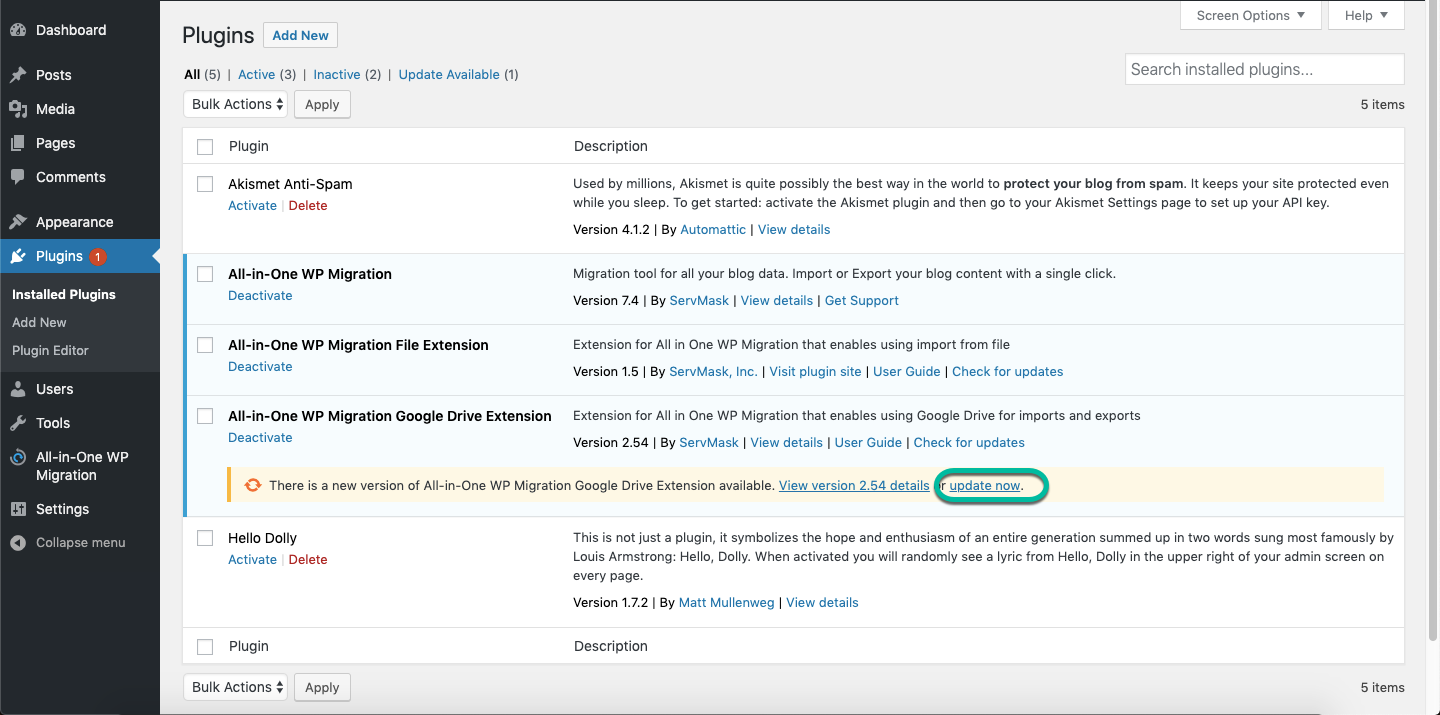Image resolution: width=1440 pixels, height=715 pixels.
Task: Click the All-in-One WP Migration sidebar icon
Action: point(18,458)
